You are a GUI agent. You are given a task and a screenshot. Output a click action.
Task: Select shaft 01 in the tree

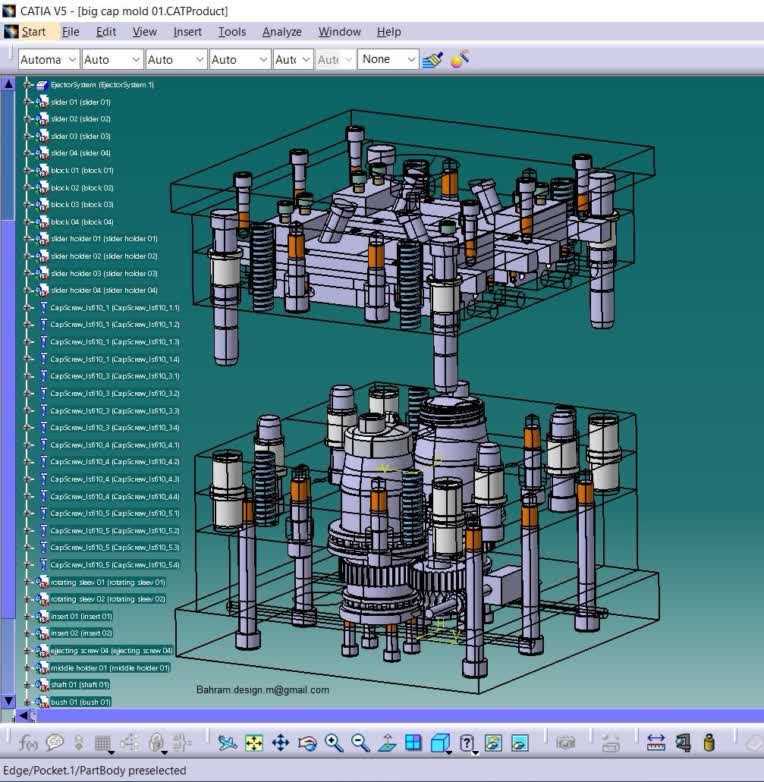point(80,685)
